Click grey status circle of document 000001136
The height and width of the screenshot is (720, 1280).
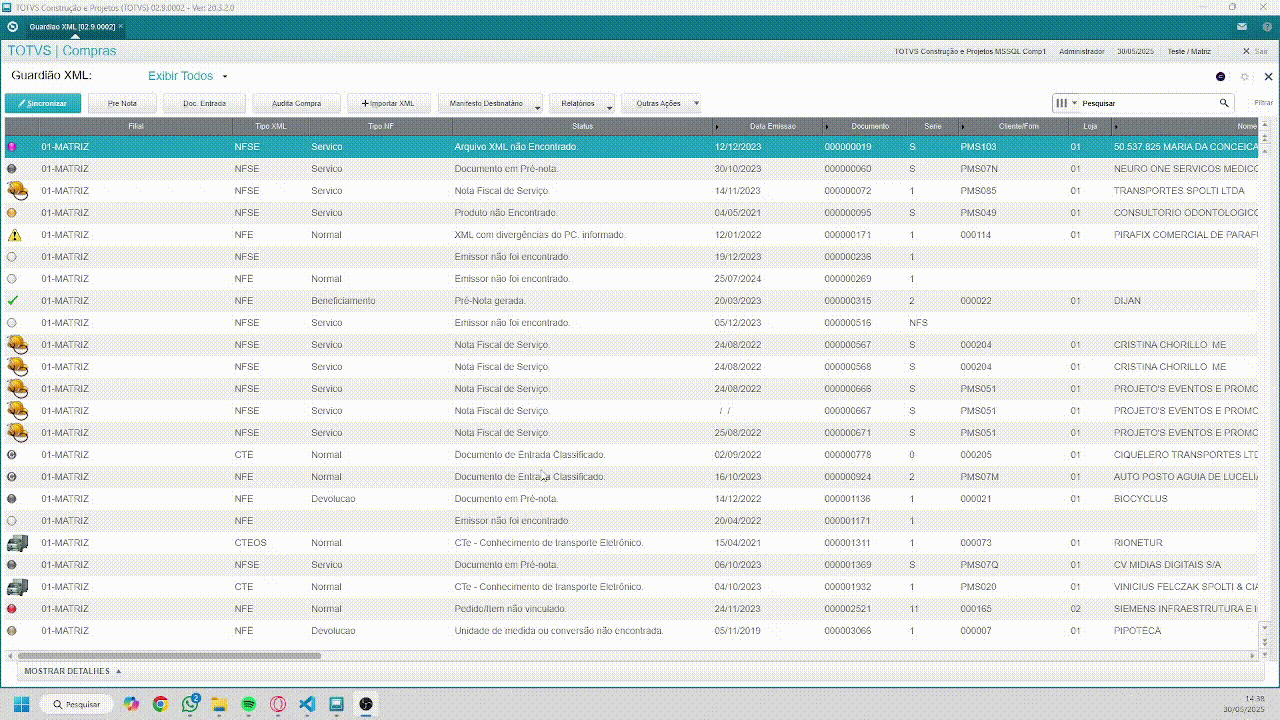pyautogui.click(x=12, y=499)
